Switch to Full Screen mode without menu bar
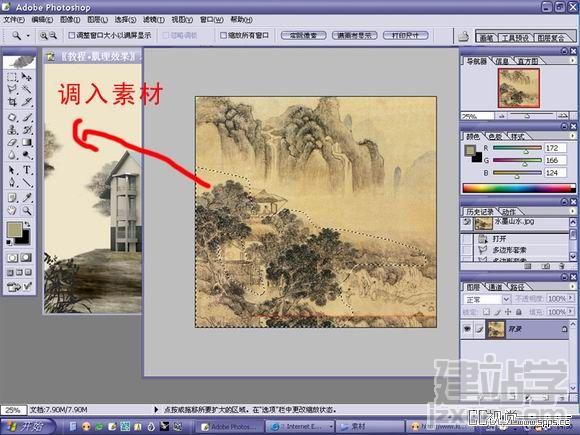 coord(28,273)
